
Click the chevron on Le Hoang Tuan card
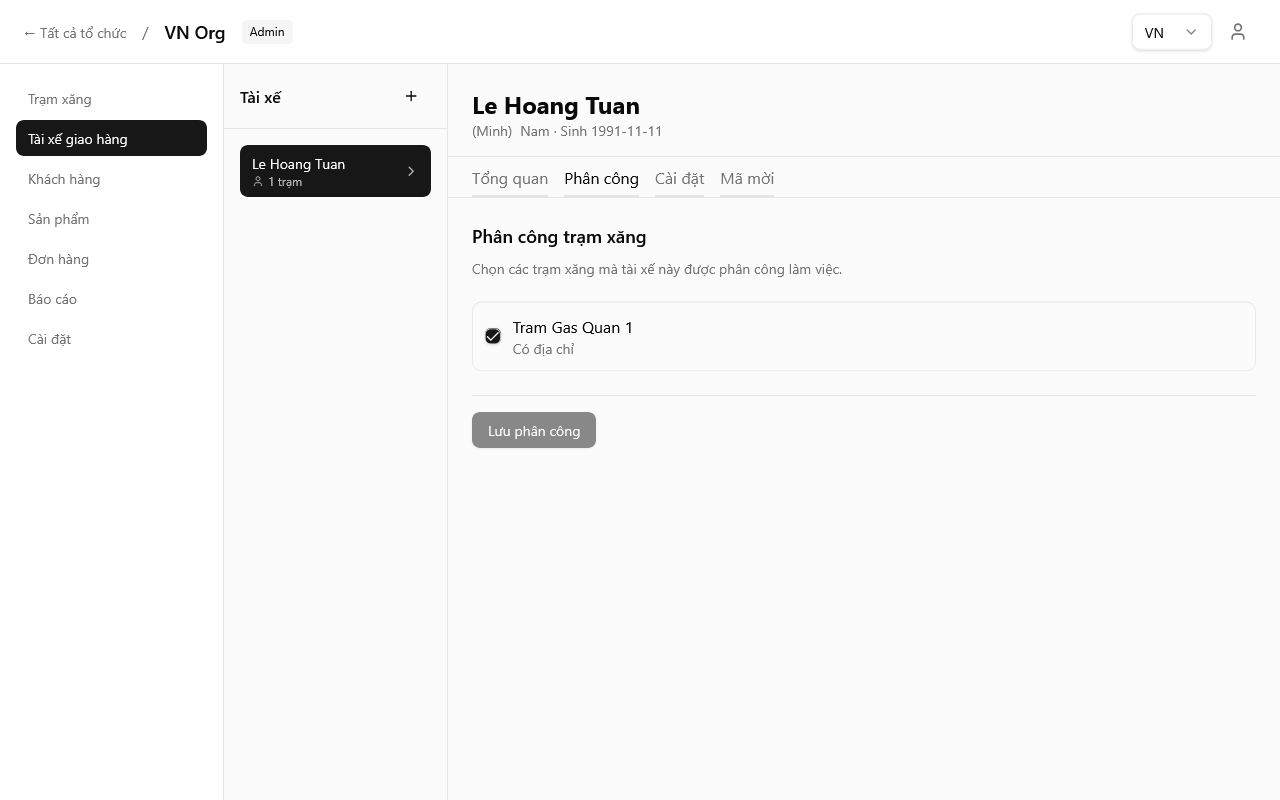coord(411,171)
